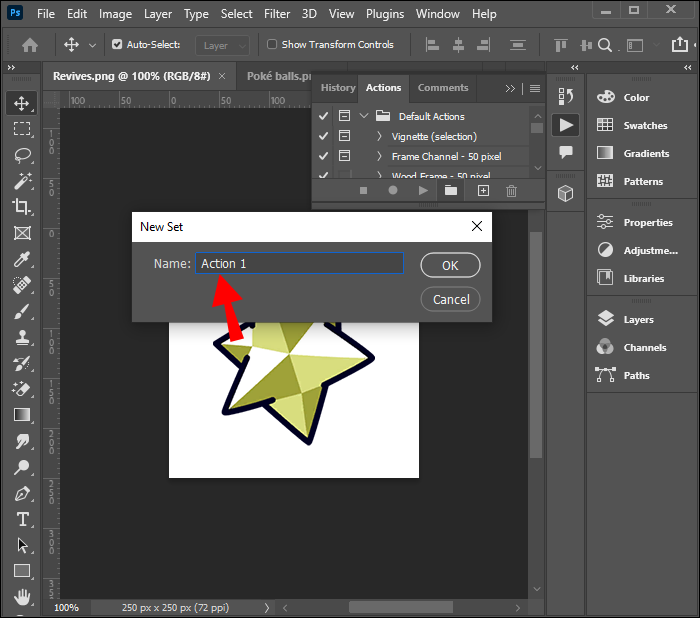Open the Layer auto-select dropdown
The width and height of the screenshot is (700, 618).
click(x=224, y=45)
